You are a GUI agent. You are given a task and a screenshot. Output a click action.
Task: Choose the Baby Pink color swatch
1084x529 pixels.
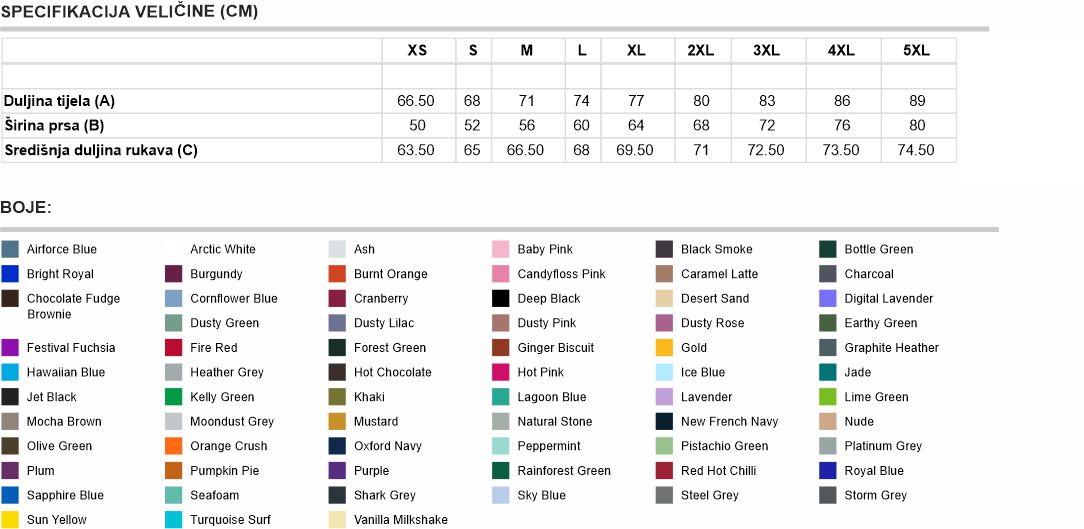[501, 249]
